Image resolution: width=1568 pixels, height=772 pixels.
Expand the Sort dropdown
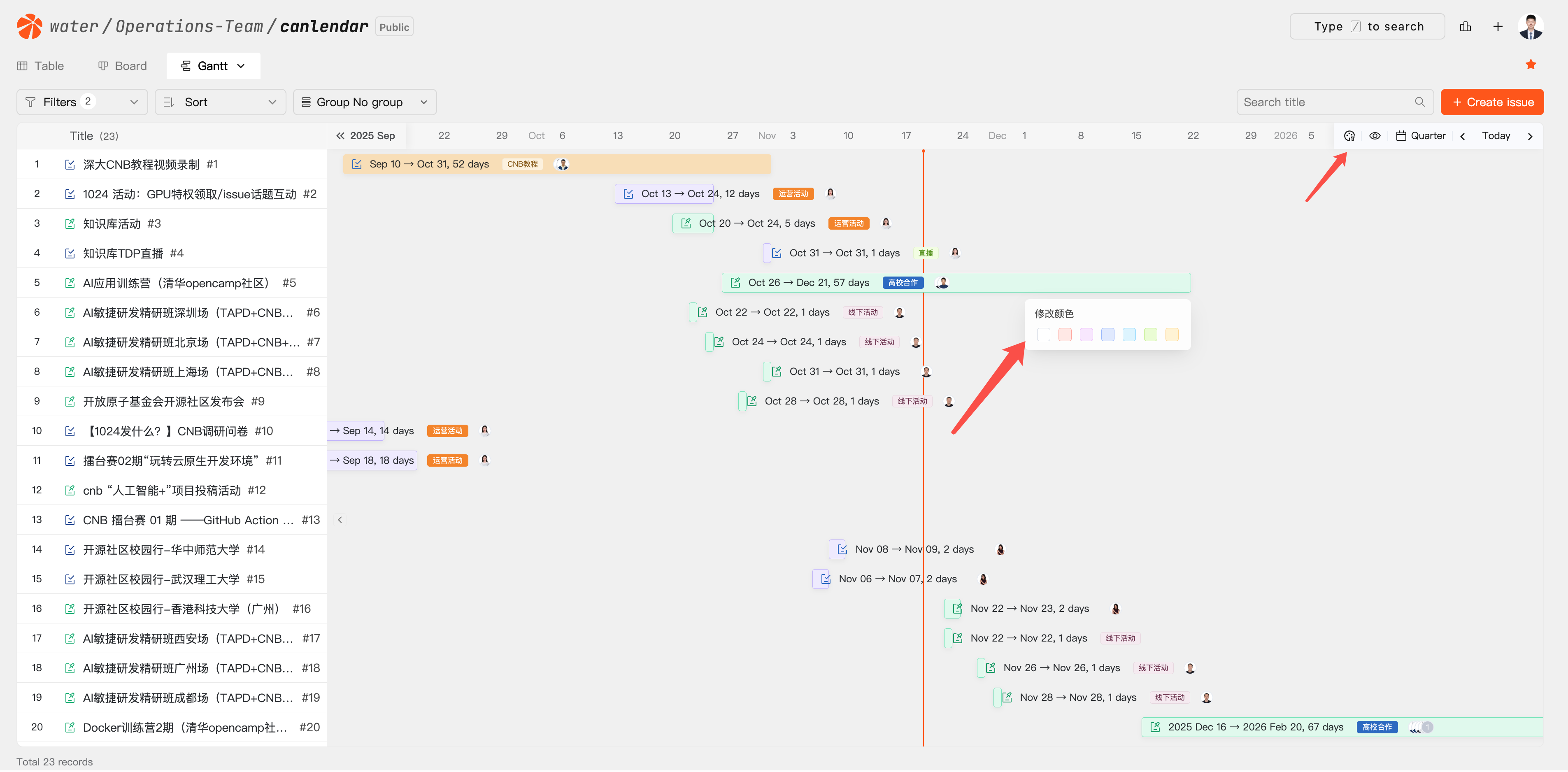[x=220, y=102]
